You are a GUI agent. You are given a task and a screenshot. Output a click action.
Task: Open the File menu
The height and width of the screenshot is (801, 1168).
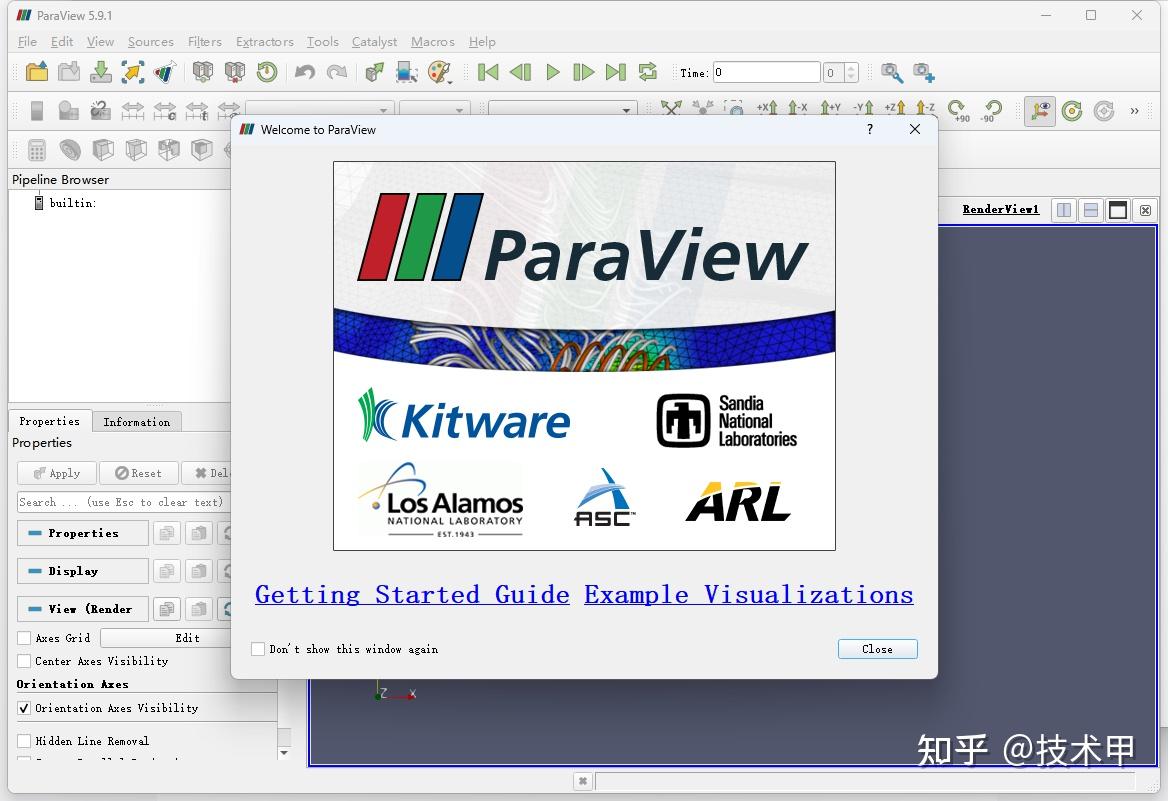coord(28,42)
